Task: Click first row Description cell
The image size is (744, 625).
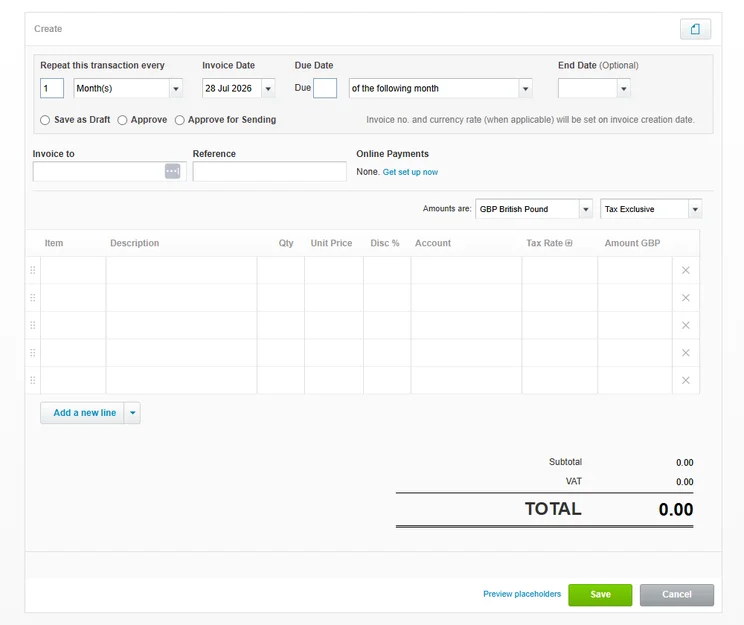Action: (182, 270)
